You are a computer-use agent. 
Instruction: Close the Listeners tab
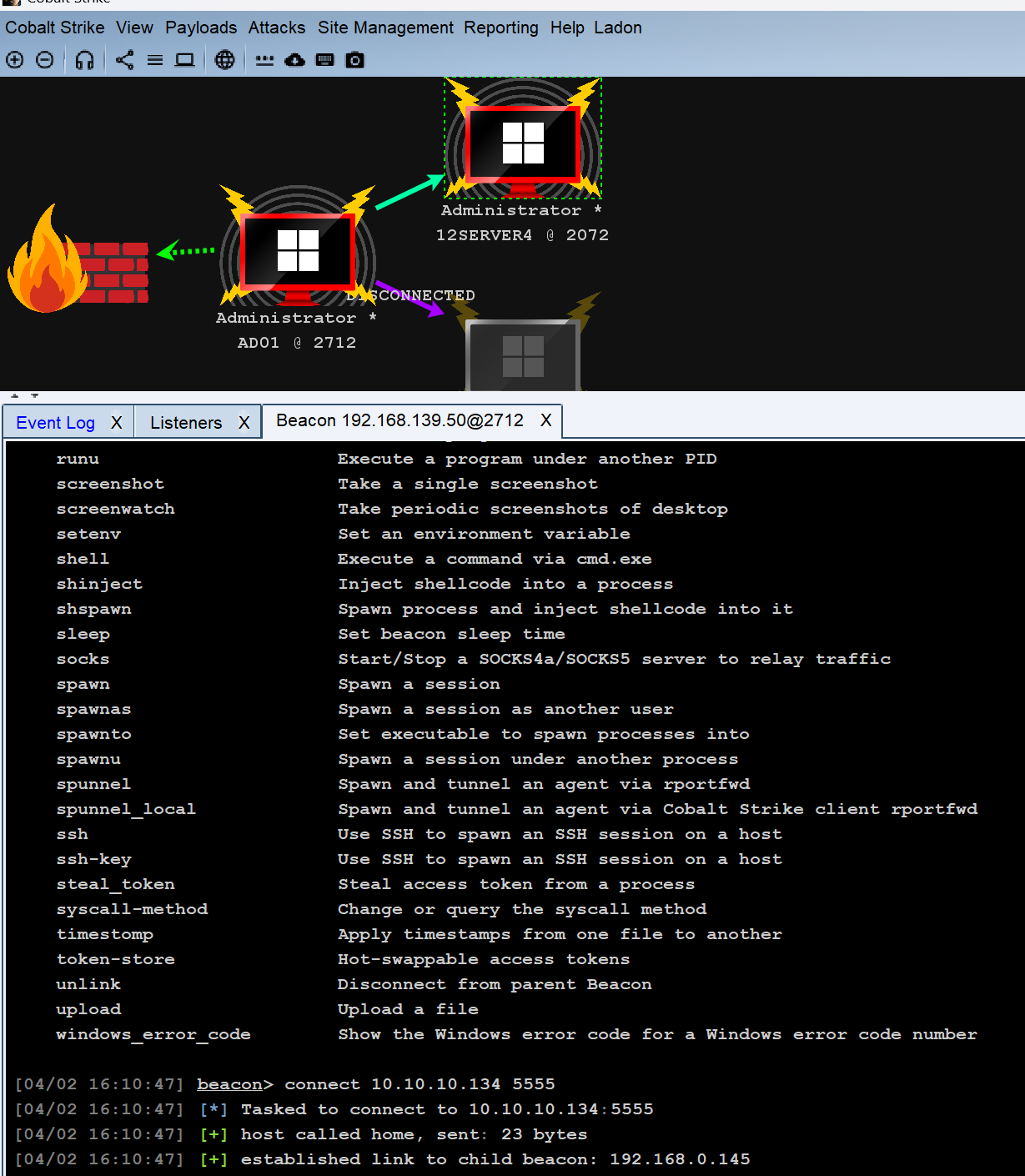(244, 423)
